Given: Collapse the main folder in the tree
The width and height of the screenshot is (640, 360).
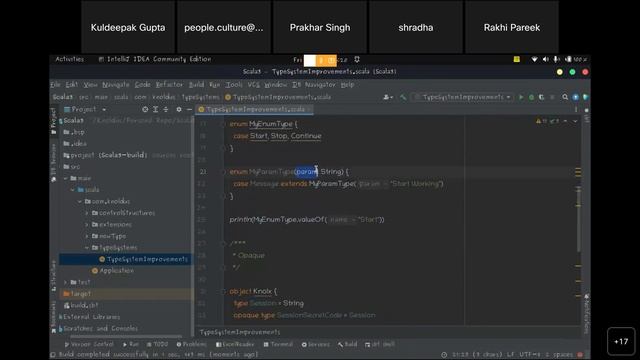Looking at the screenshot, I should pyautogui.click(x=66, y=178).
